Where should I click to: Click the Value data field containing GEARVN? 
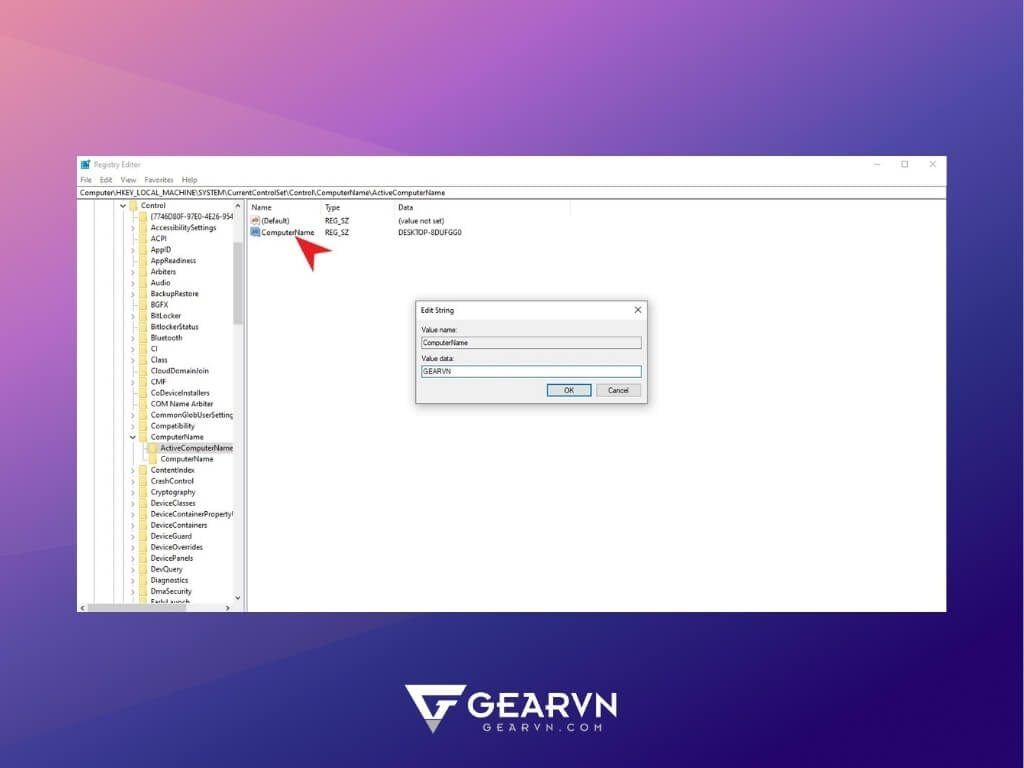530,372
